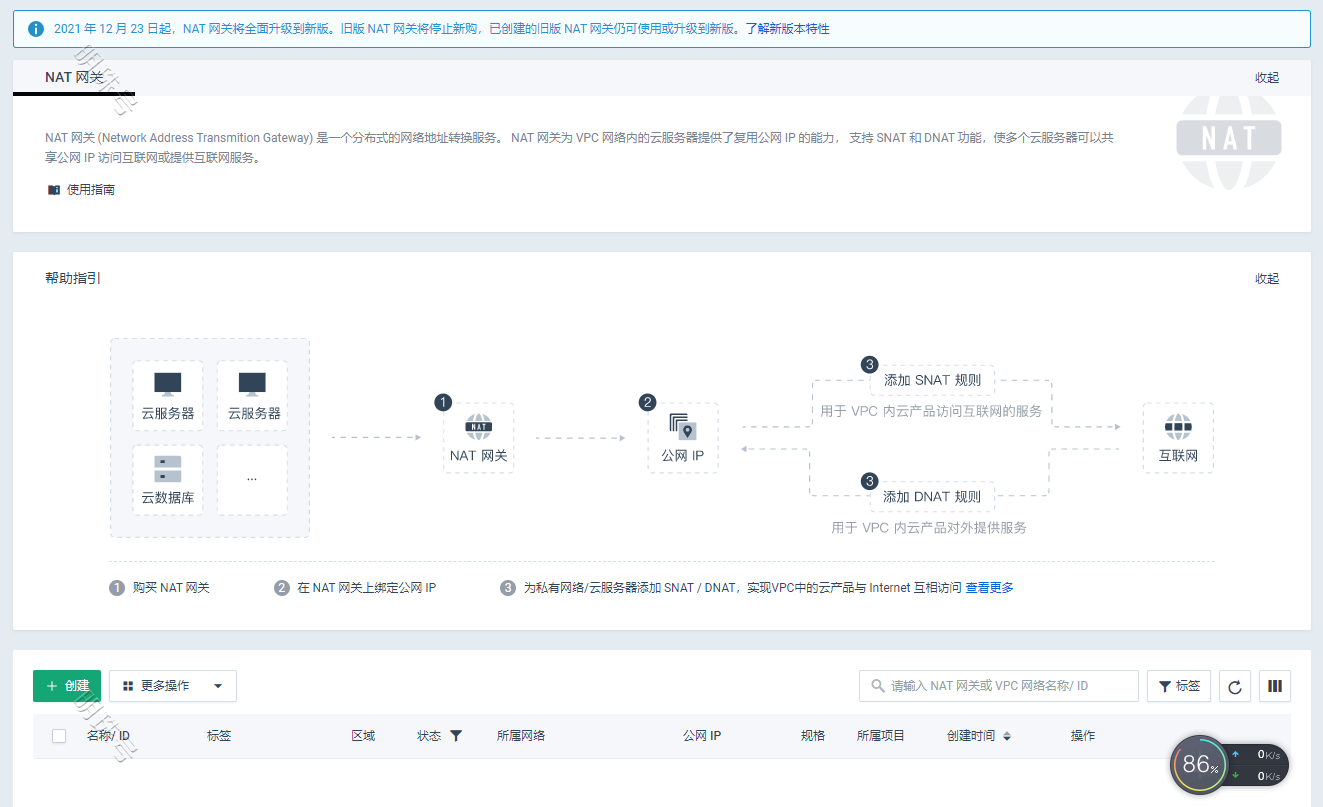The height and width of the screenshot is (807, 1323).
Task: Select the NAT 网关 tab header
Action: tap(74, 77)
